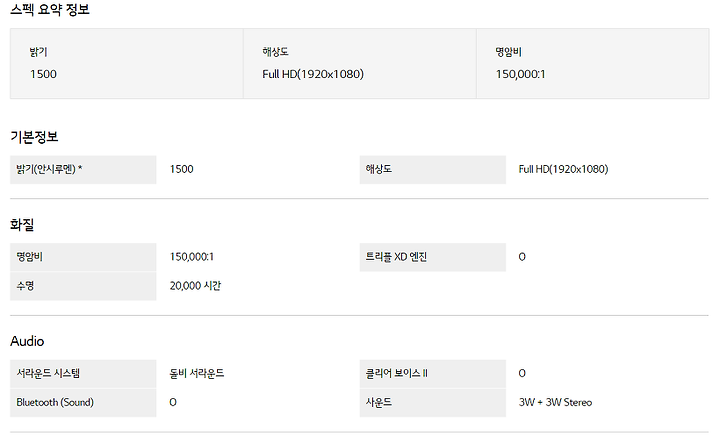The image size is (720, 436).
Task: Select the 명암비 summary card showing 150,000:1
Action: 593,63
